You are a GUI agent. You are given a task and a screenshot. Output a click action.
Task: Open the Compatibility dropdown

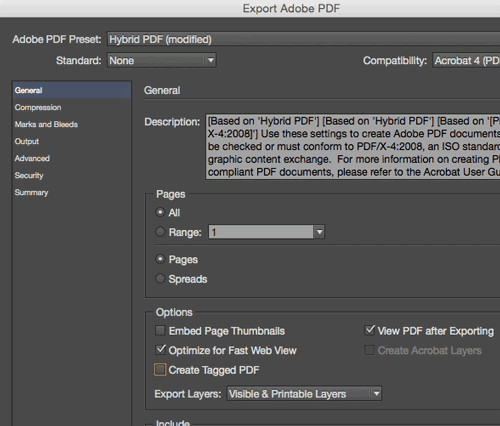pos(466,60)
